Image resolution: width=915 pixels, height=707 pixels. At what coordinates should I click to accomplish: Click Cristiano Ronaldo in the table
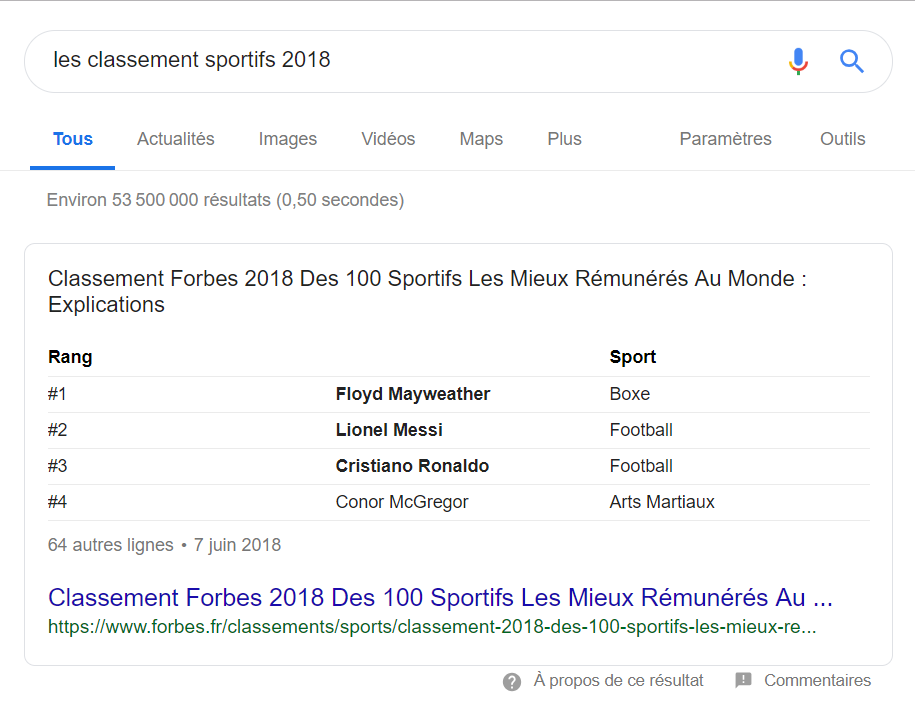coord(412,466)
